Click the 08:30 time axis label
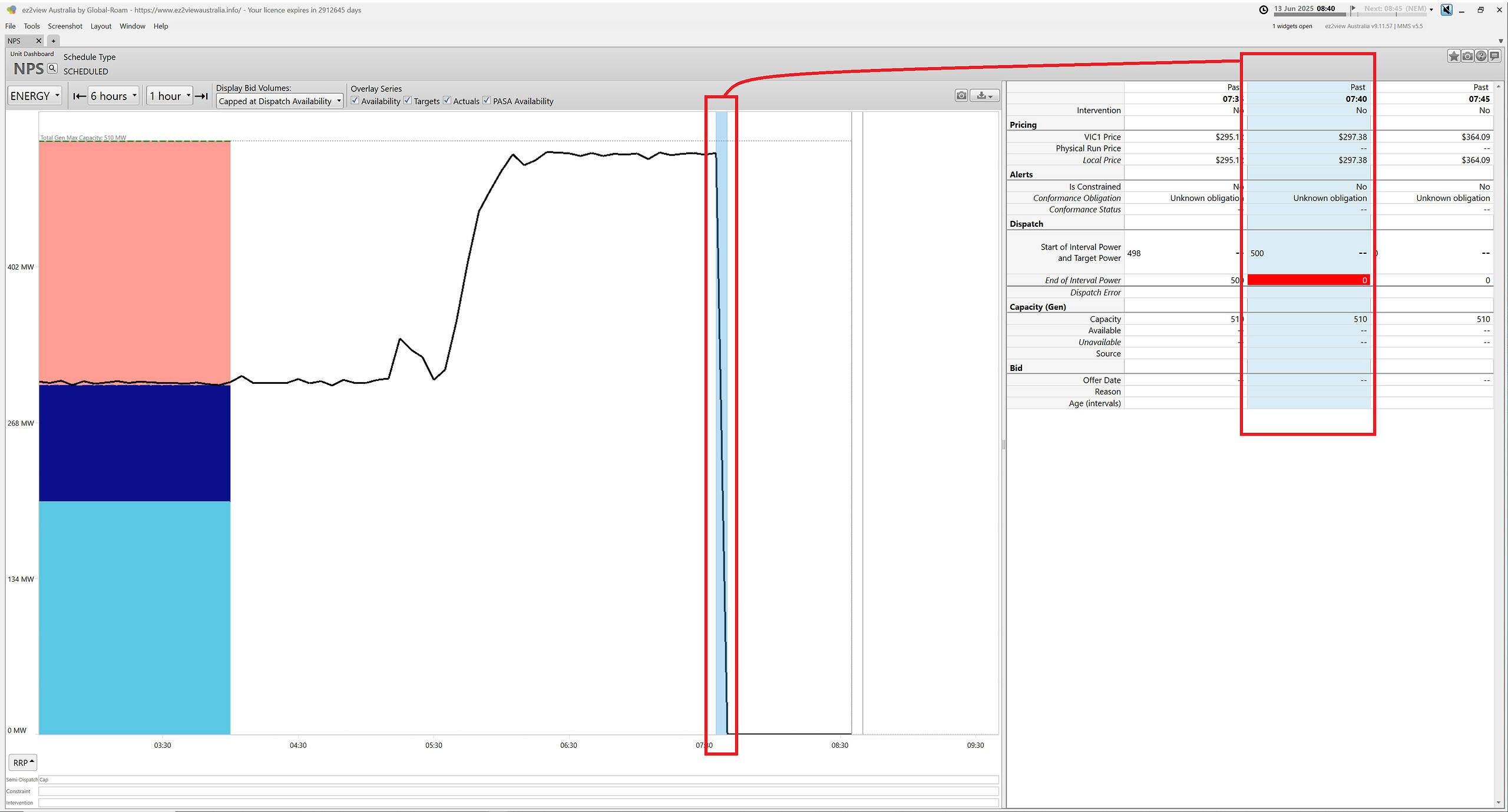This screenshot has height=812, width=1508. pos(839,745)
